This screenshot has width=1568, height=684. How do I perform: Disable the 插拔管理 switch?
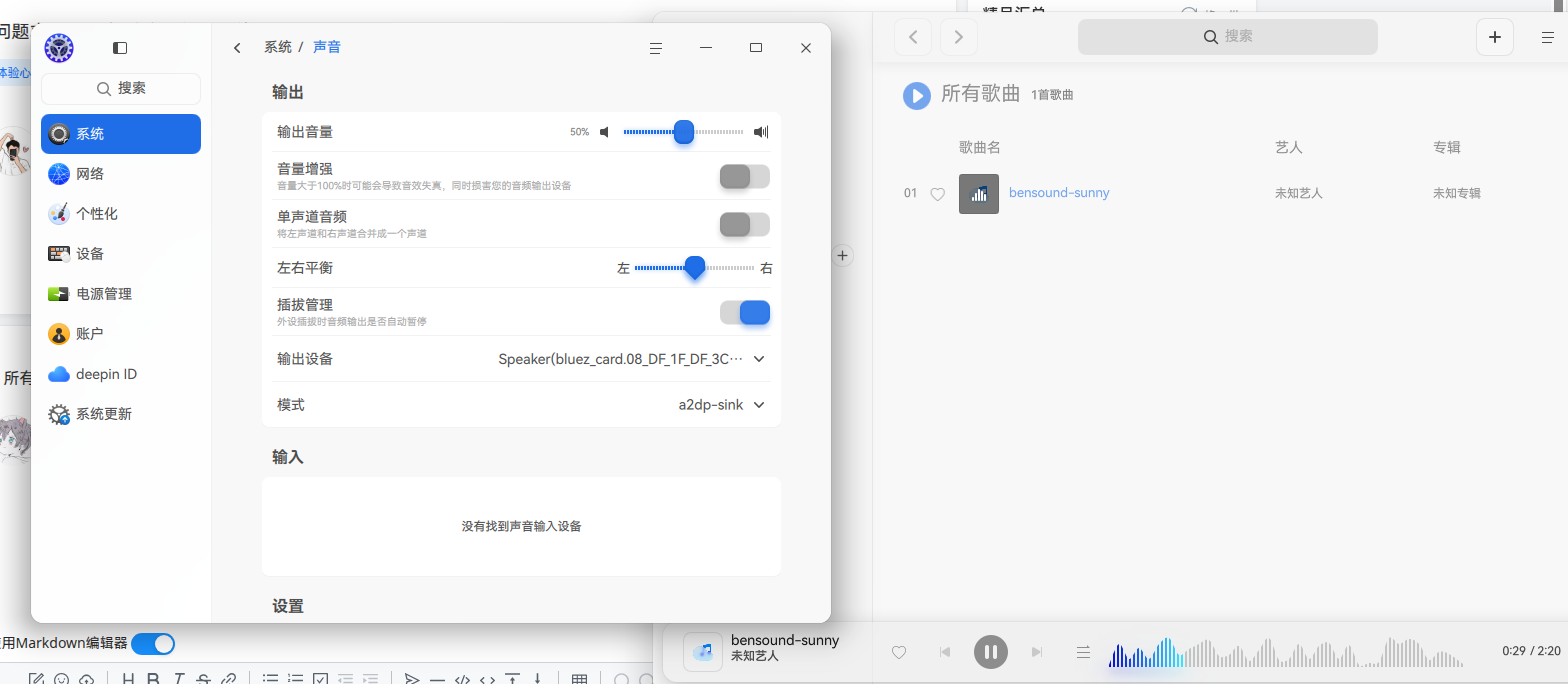coord(745,313)
